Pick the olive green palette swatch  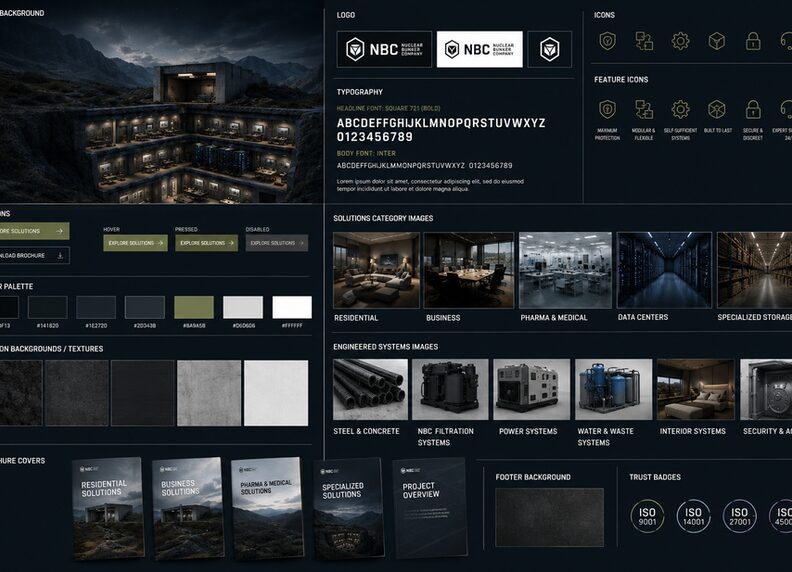coord(194,307)
